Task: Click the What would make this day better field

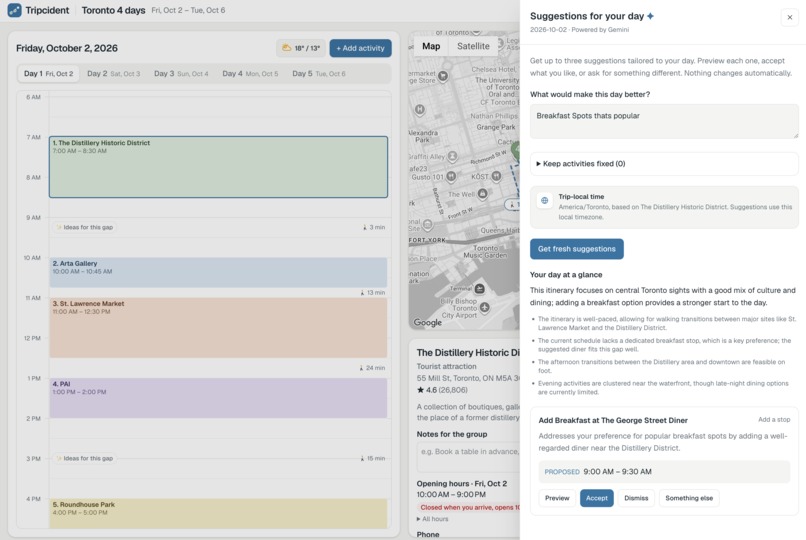Action: click(x=664, y=121)
